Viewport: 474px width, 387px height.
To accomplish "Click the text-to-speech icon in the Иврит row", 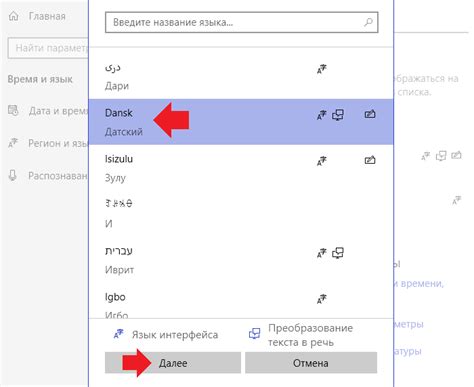I will (338, 253).
